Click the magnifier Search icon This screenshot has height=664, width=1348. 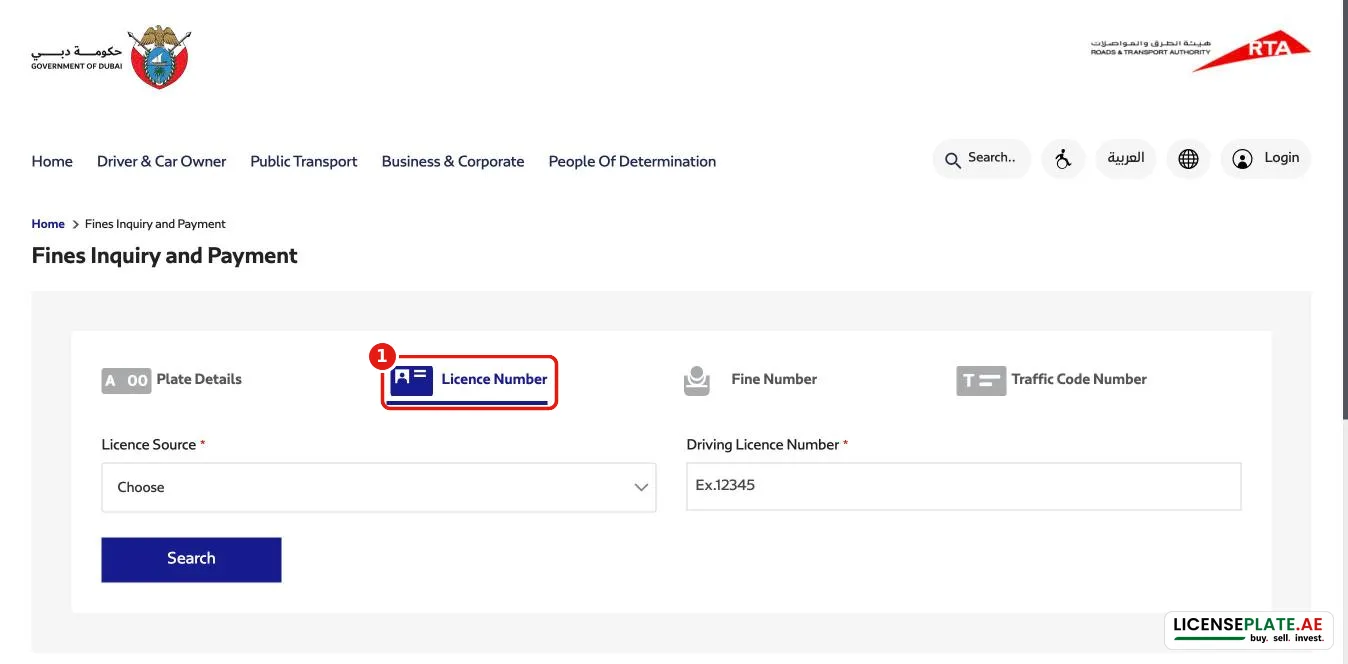952,159
